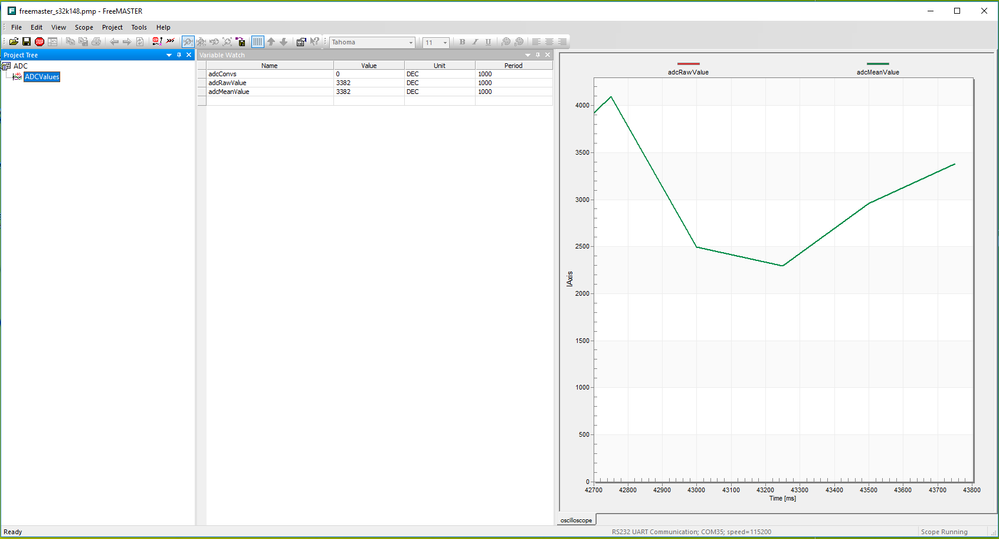This screenshot has height=539, width=999.
Task: Open the File menu
Action: point(17,27)
